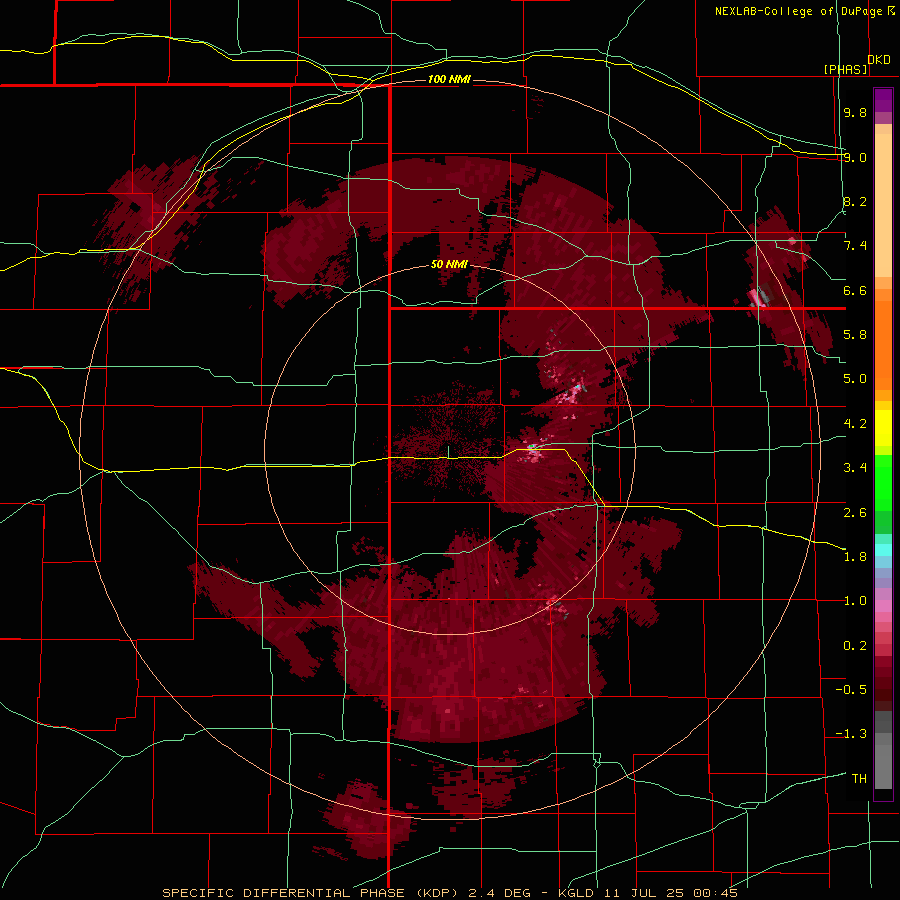Click the radar site marker at the map center
Image resolution: width=900 pixels, height=900 pixels.
coord(448,452)
